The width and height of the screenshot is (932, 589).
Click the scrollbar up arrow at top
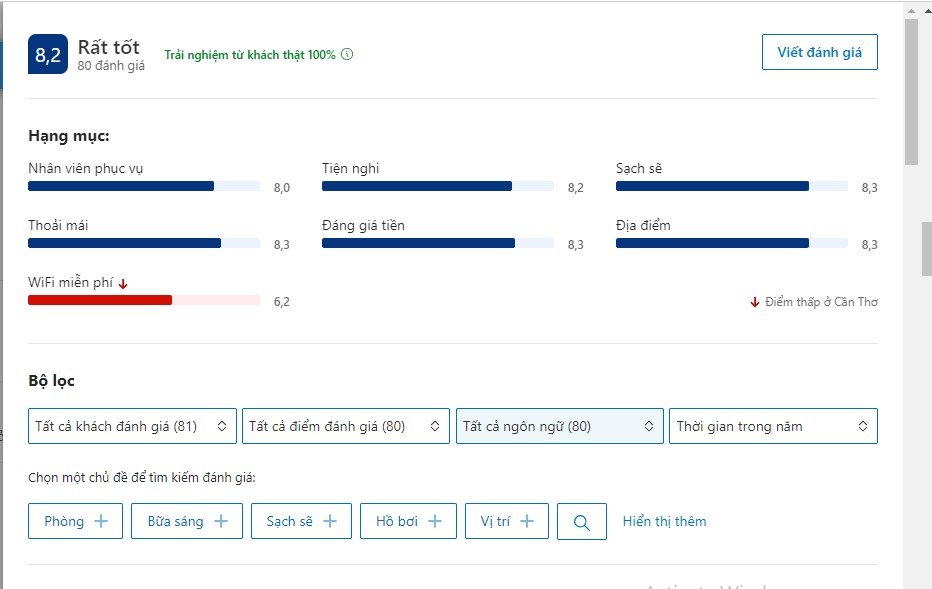[911, 9]
